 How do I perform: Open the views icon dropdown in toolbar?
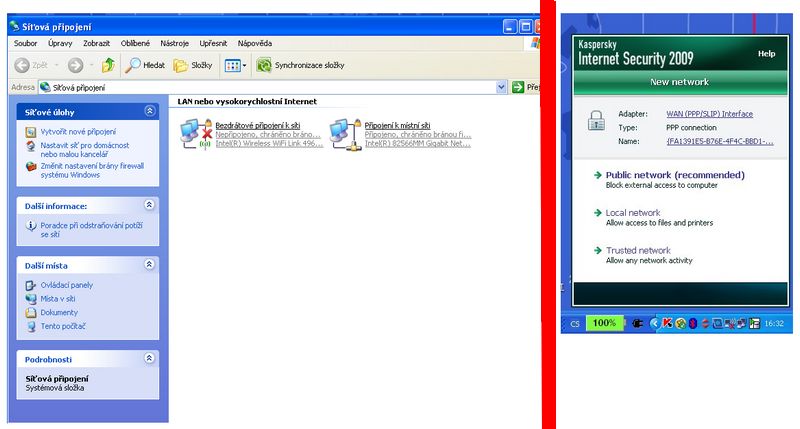(235, 65)
